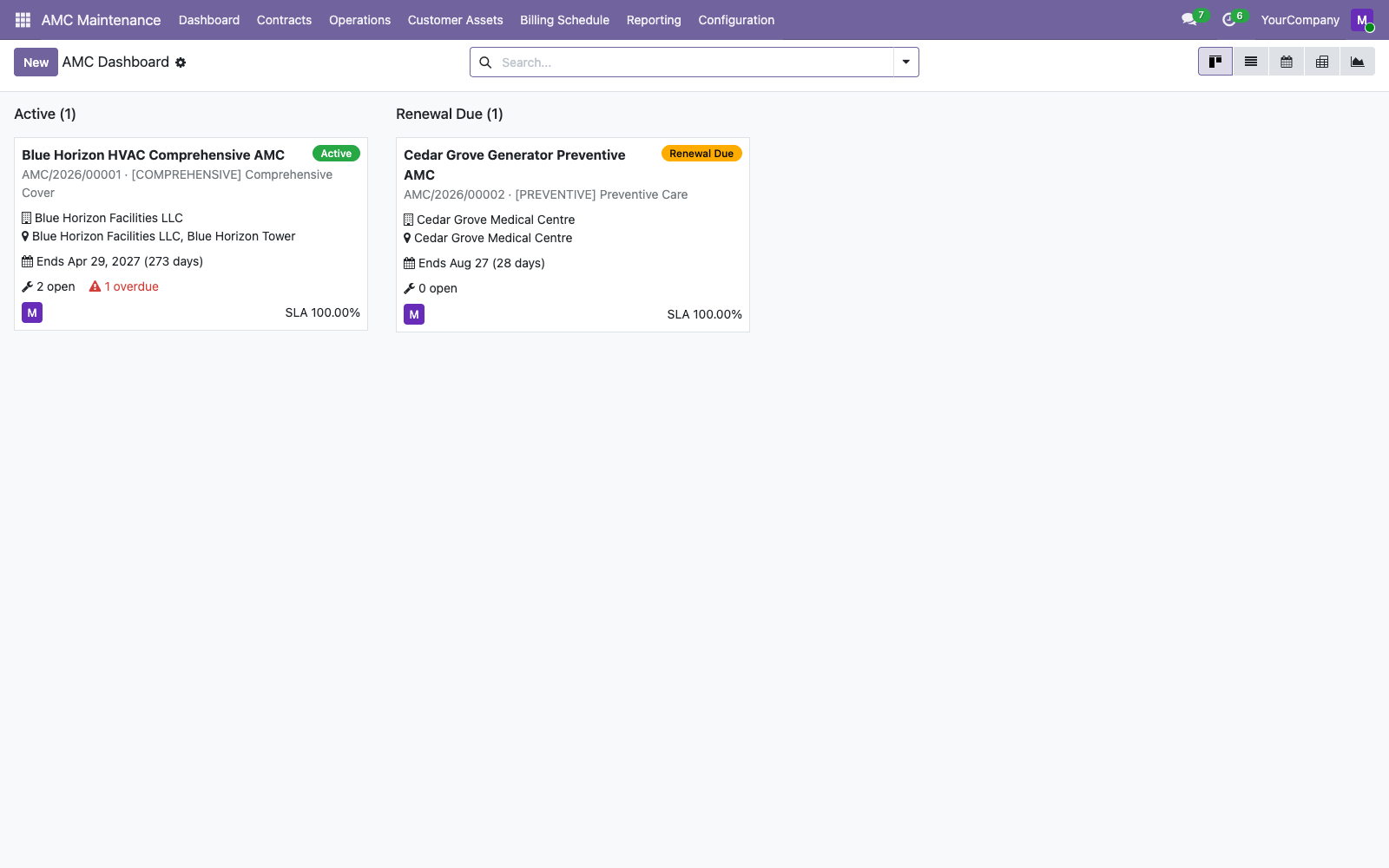The image size is (1389, 868).
Task: Open the Customer Assets menu
Action: click(455, 20)
